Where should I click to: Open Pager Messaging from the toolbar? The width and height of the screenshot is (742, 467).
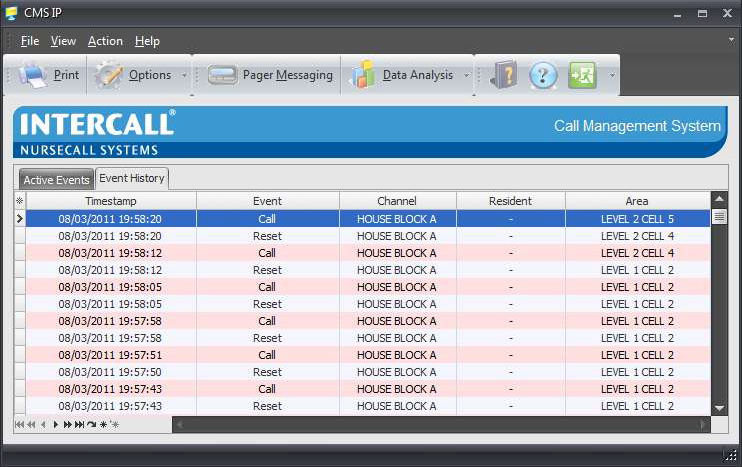[270, 75]
